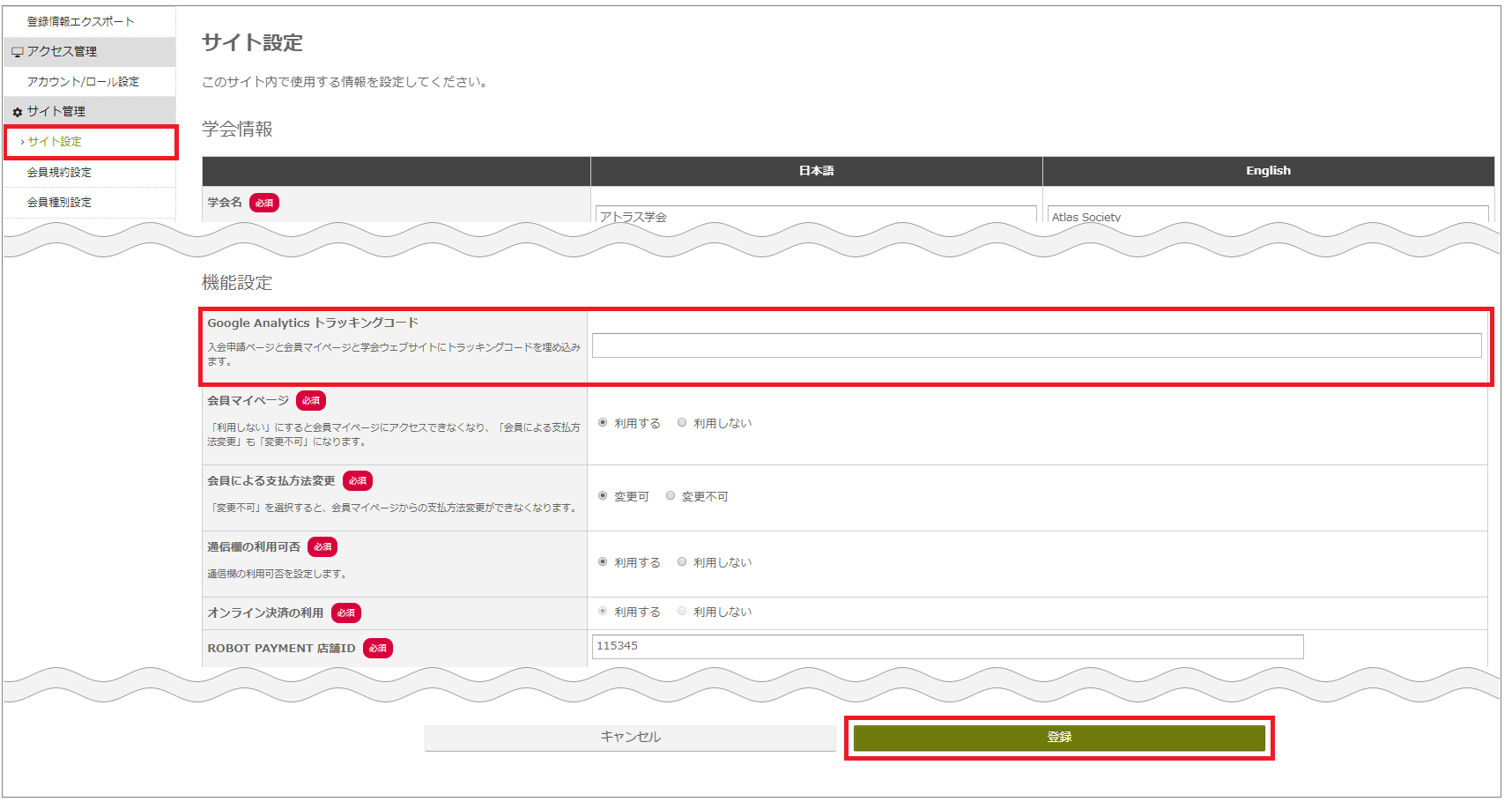Open サイト設定 menu item
The image size is (1512, 802).
55,141
